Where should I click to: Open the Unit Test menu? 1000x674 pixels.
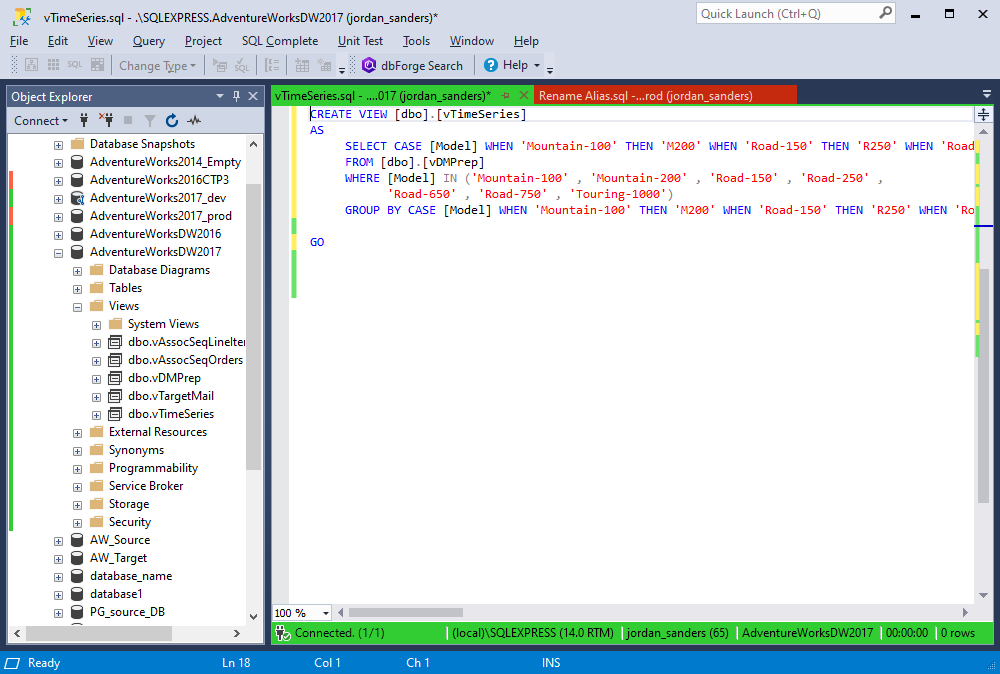[x=360, y=41]
